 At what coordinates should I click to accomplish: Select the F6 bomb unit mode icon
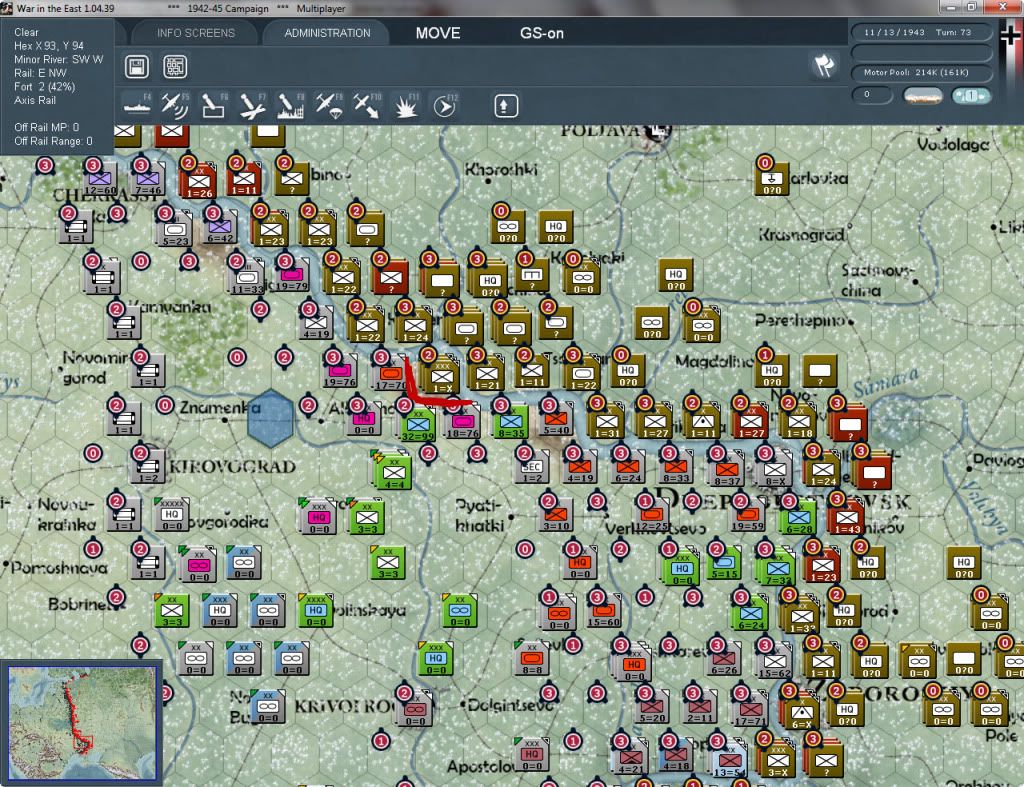coord(214,106)
